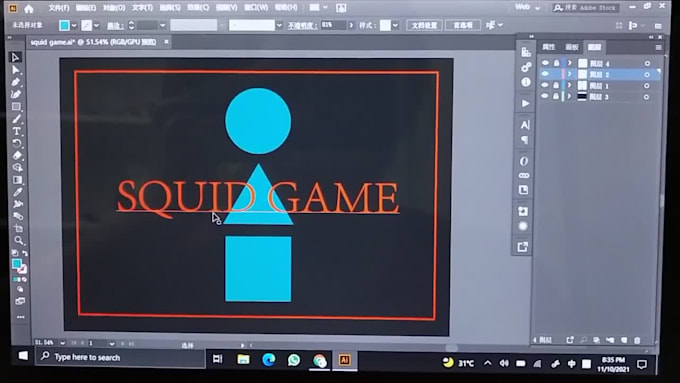Image resolution: width=680 pixels, height=383 pixels.
Task: Open the stroke weight dropdown
Action: coord(163,26)
